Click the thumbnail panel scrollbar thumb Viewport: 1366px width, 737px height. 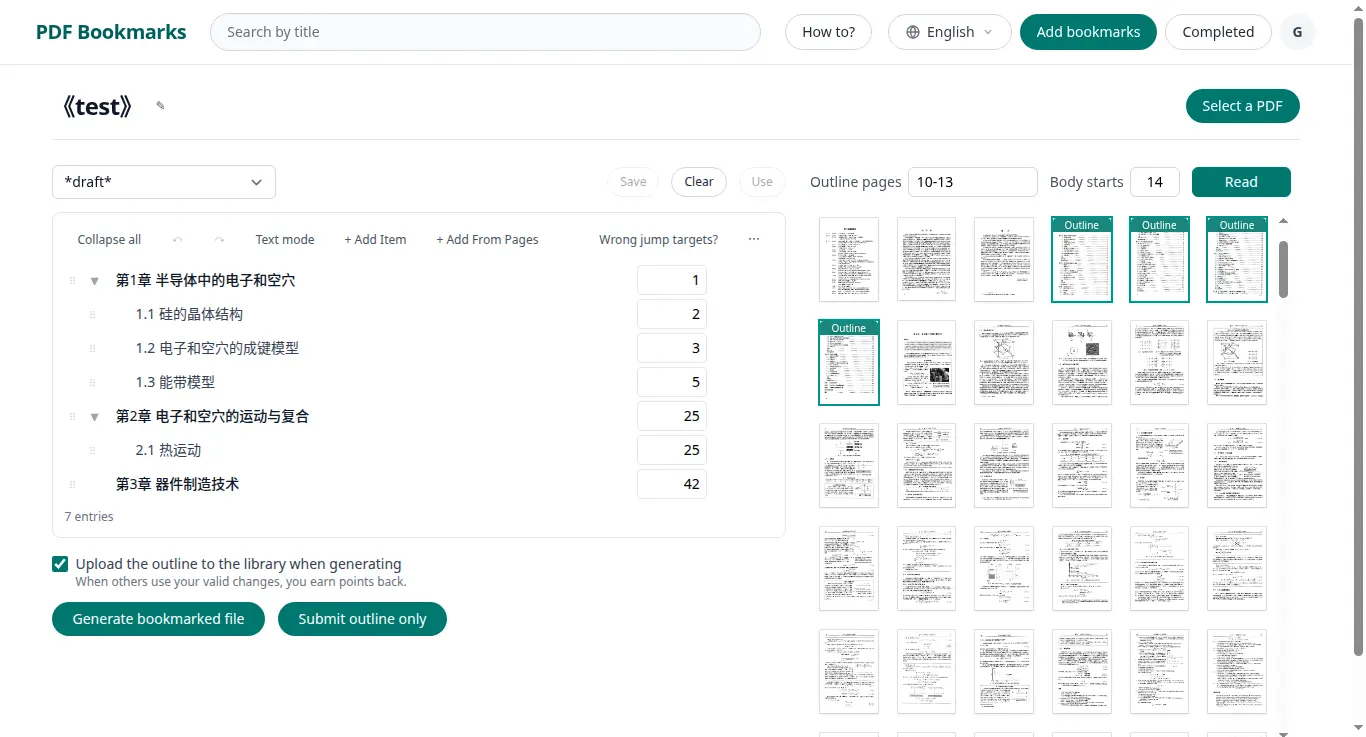[1284, 269]
